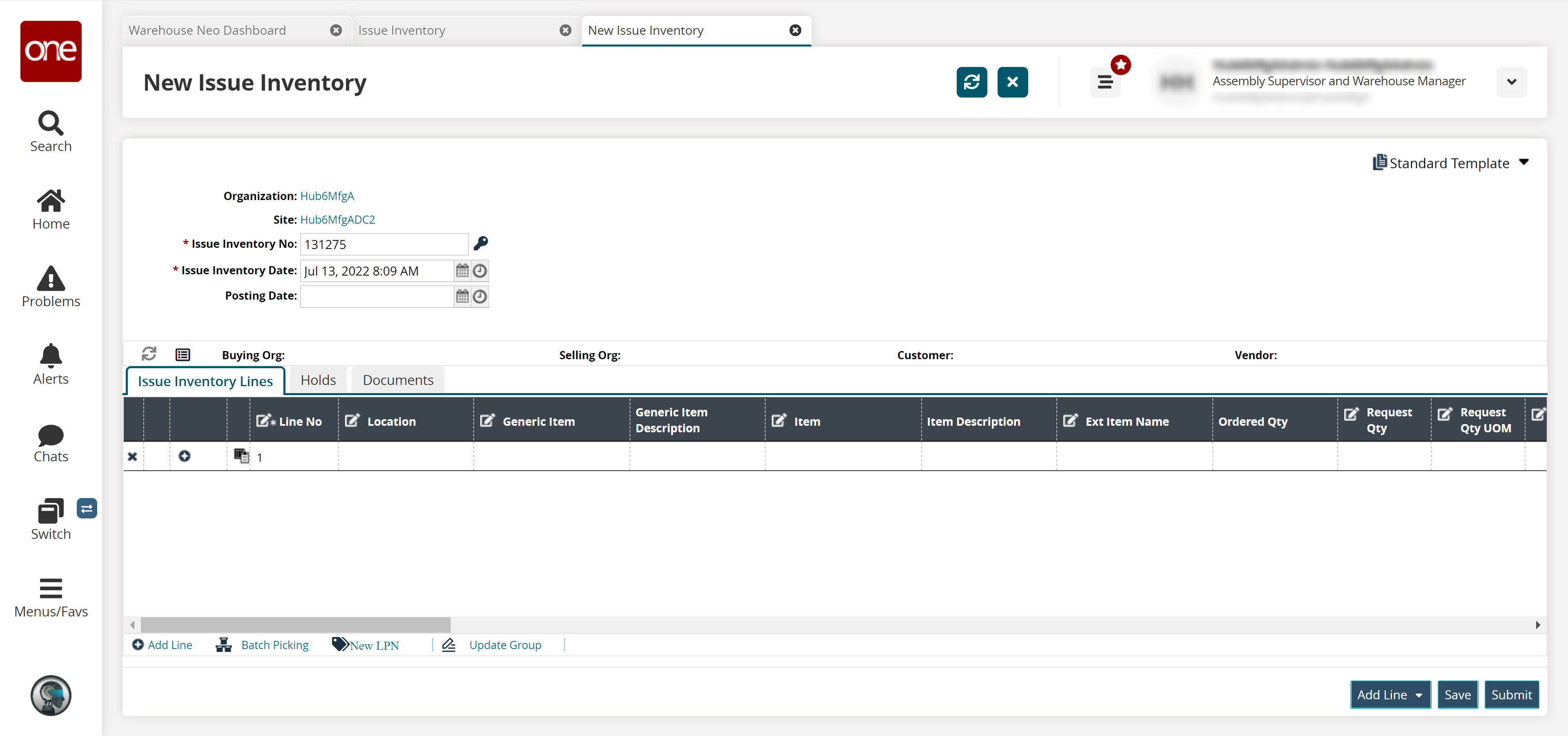Open calendar picker for Issue Inventory Date

coord(463,271)
